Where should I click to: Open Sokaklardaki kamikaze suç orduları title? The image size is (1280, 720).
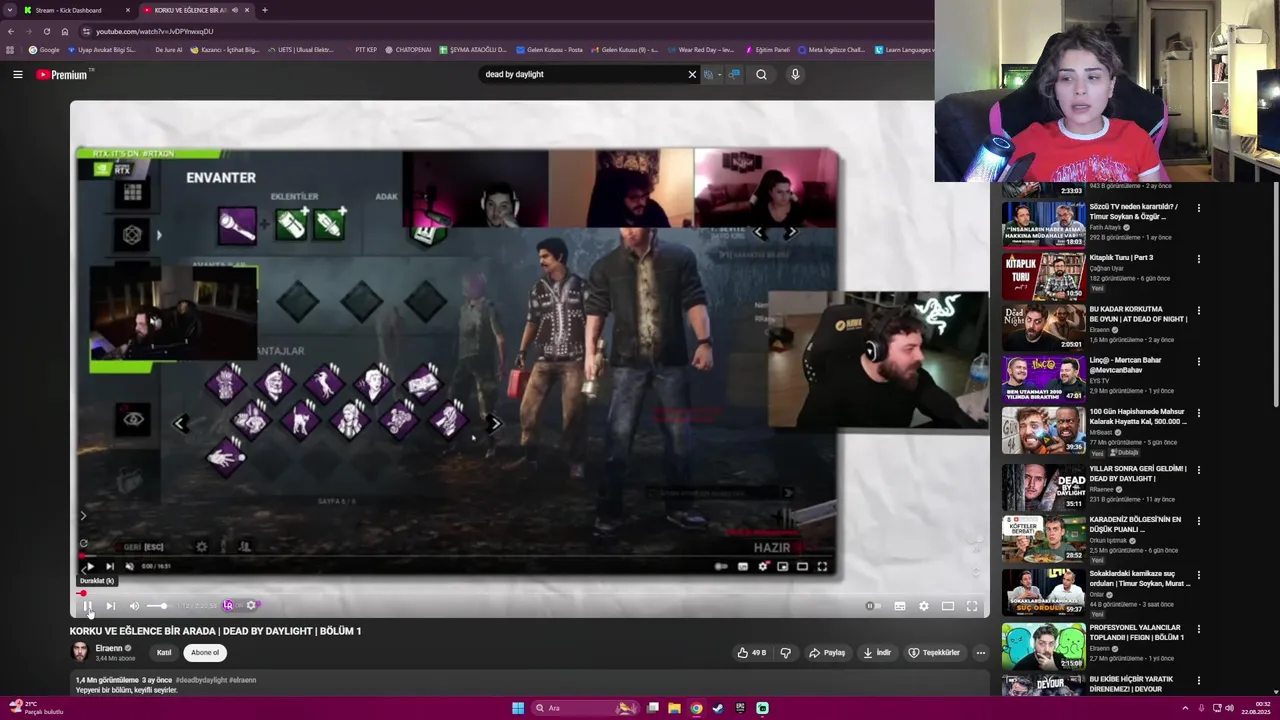(x=1138, y=579)
